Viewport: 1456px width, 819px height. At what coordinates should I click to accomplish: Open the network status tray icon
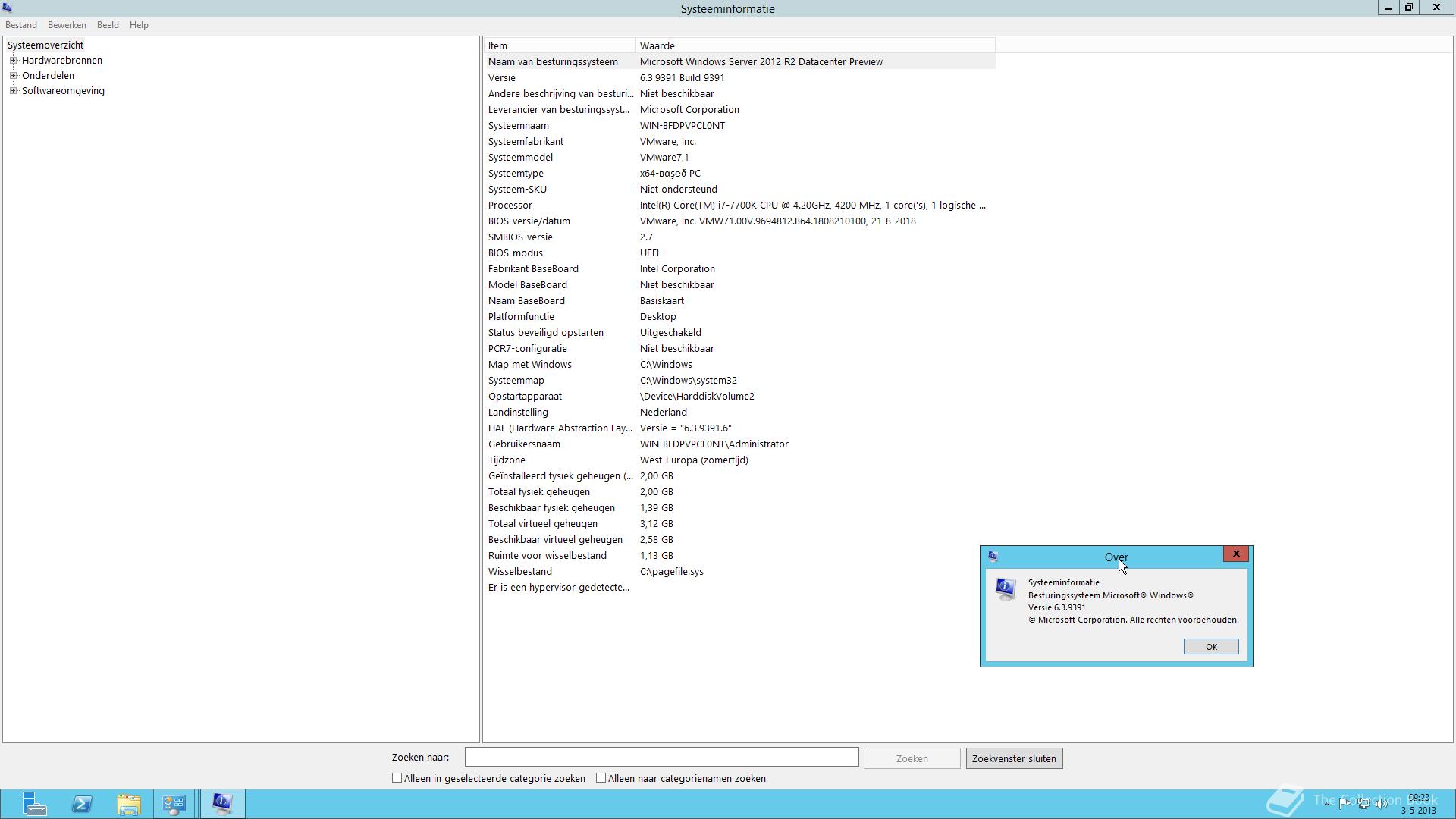click(1363, 804)
